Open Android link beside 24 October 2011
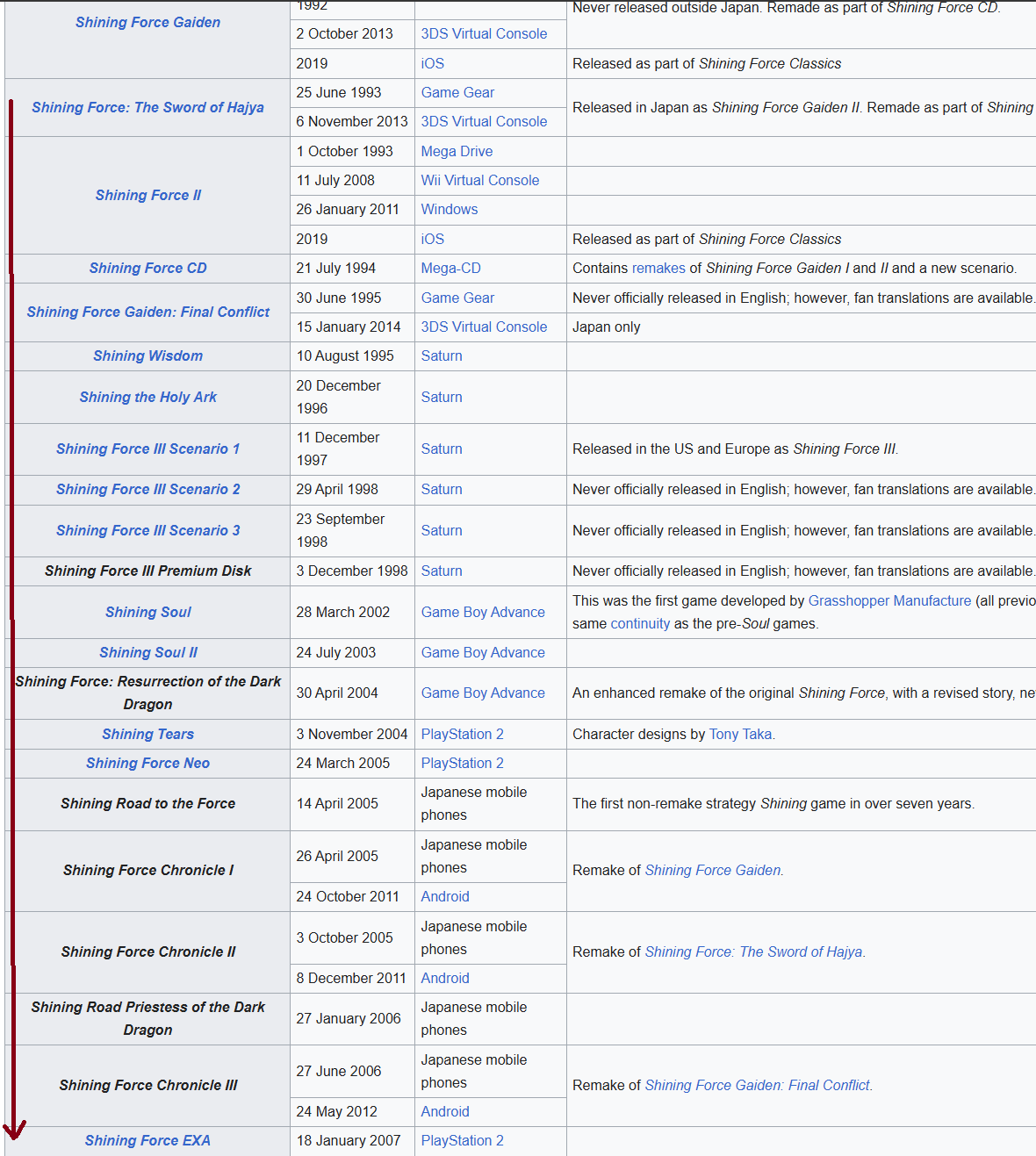This screenshot has width=1036, height=1156. (x=444, y=897)
